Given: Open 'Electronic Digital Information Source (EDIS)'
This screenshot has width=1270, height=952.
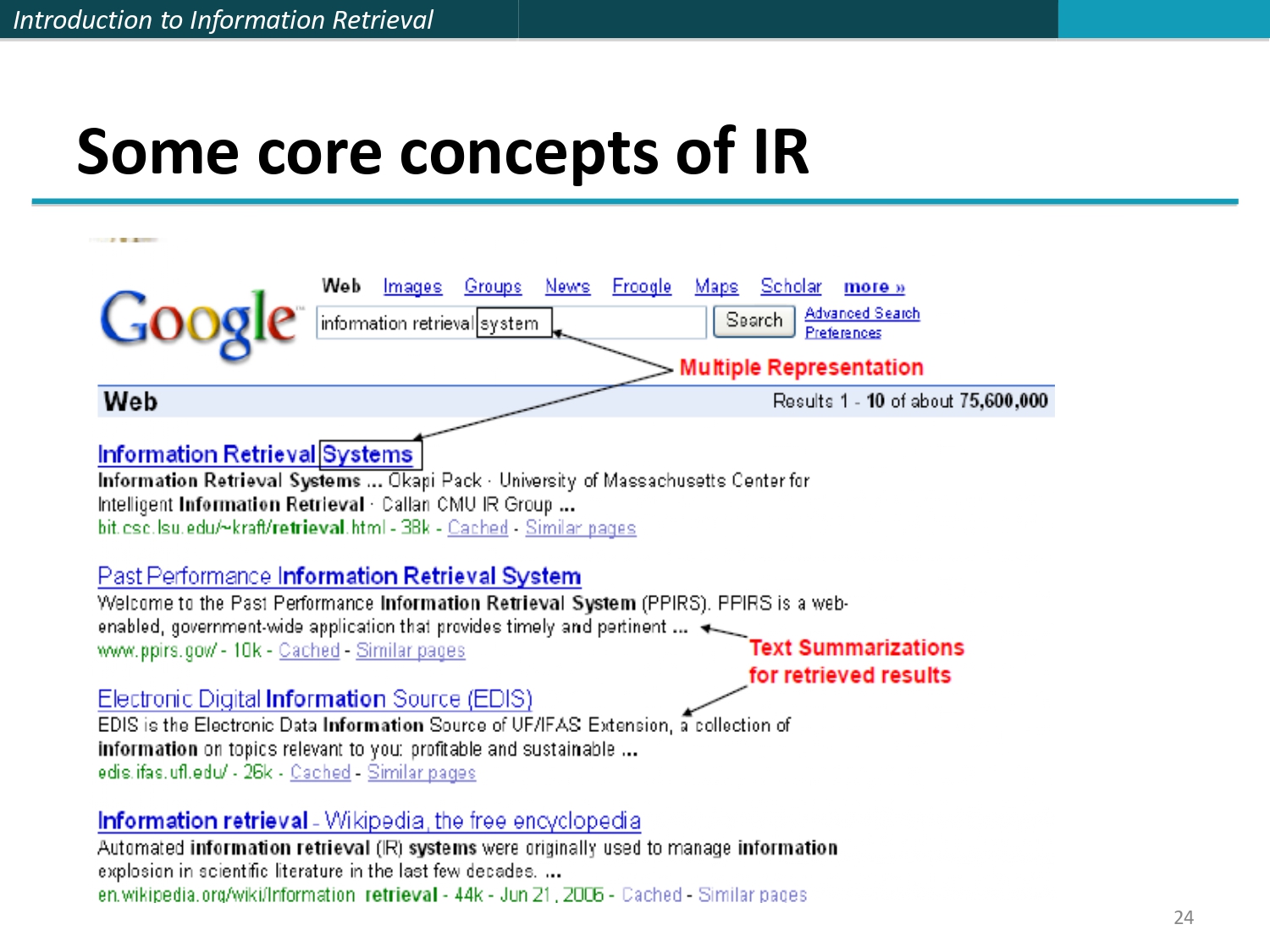Looking at the screenshot, I should tap(315, 699).
